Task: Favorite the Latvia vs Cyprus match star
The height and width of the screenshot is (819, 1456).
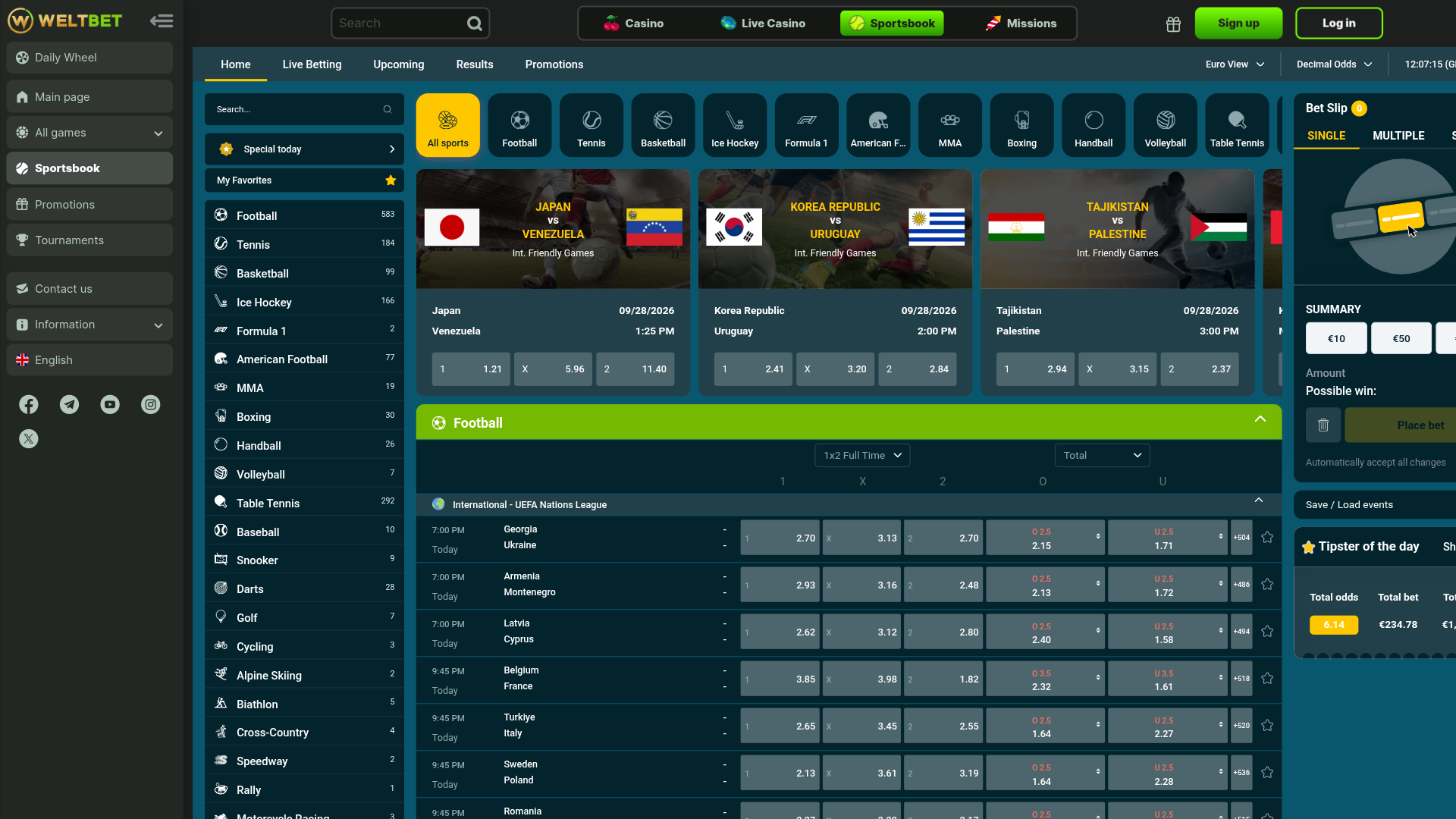Action: (x=1267, y=632)
